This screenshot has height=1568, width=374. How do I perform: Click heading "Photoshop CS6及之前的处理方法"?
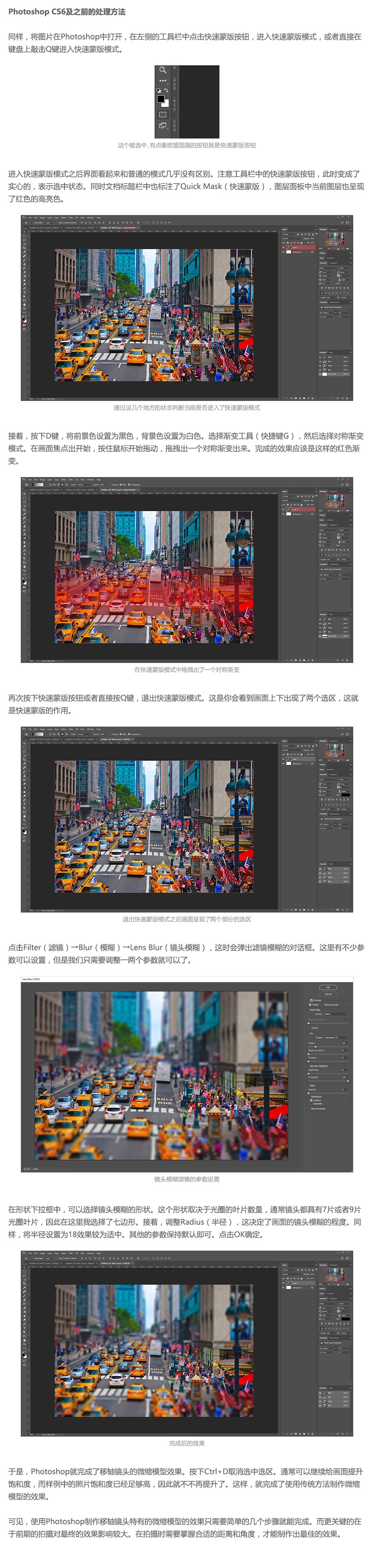pyautogui.click(x=67, y=12)
